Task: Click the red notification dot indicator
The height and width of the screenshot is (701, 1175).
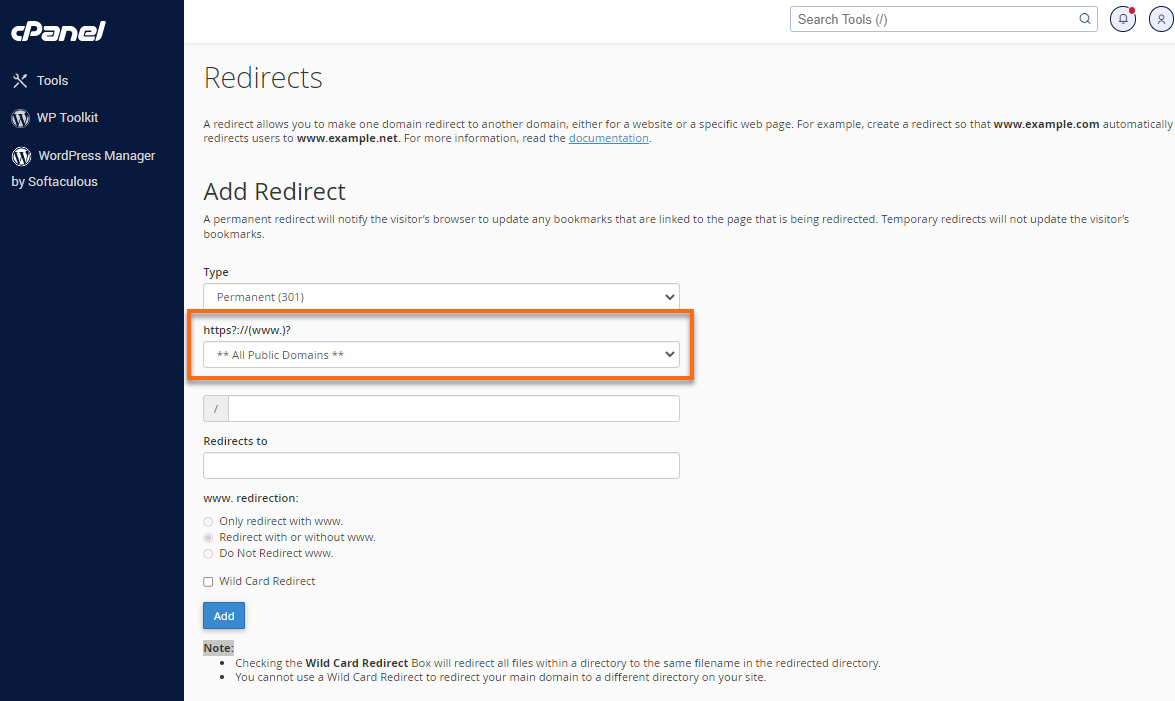Action: pyautogui.click(x=1132, y=8)
